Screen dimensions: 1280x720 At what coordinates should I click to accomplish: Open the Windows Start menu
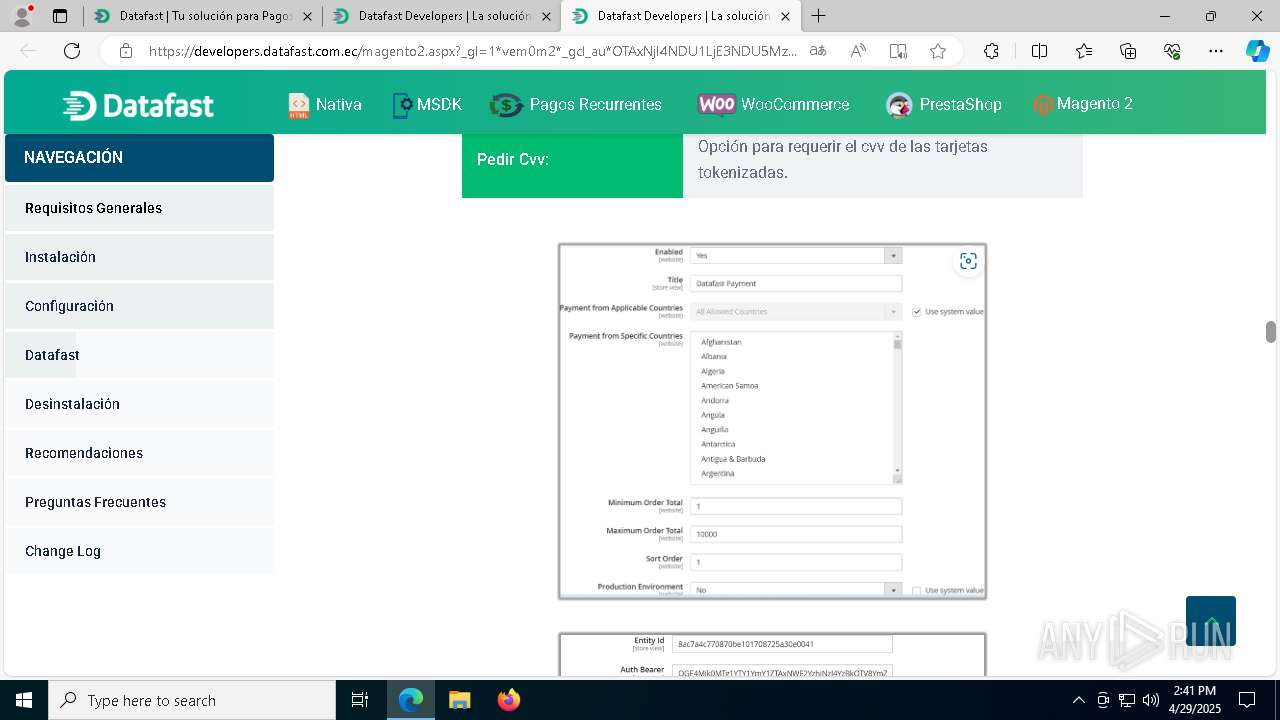[24, 700]
